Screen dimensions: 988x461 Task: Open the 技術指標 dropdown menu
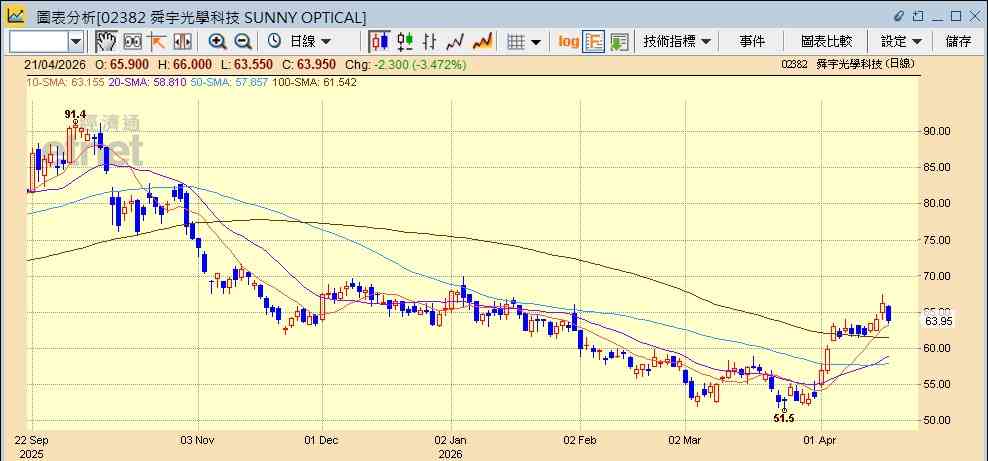pos(677,42)
